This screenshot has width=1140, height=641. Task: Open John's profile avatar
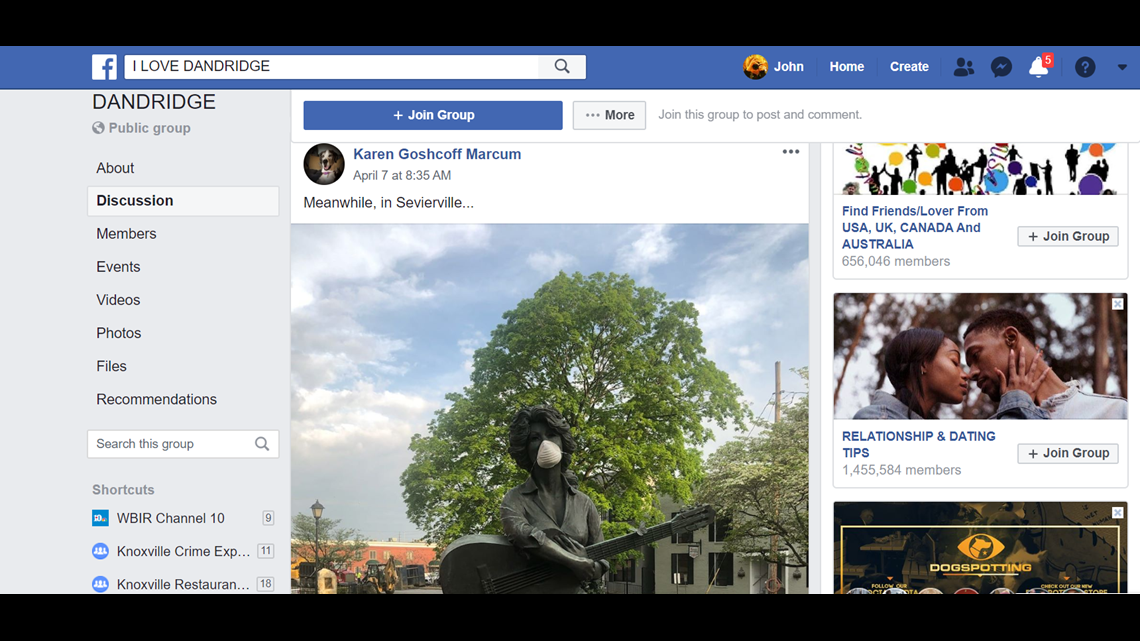tap(755, 67)
